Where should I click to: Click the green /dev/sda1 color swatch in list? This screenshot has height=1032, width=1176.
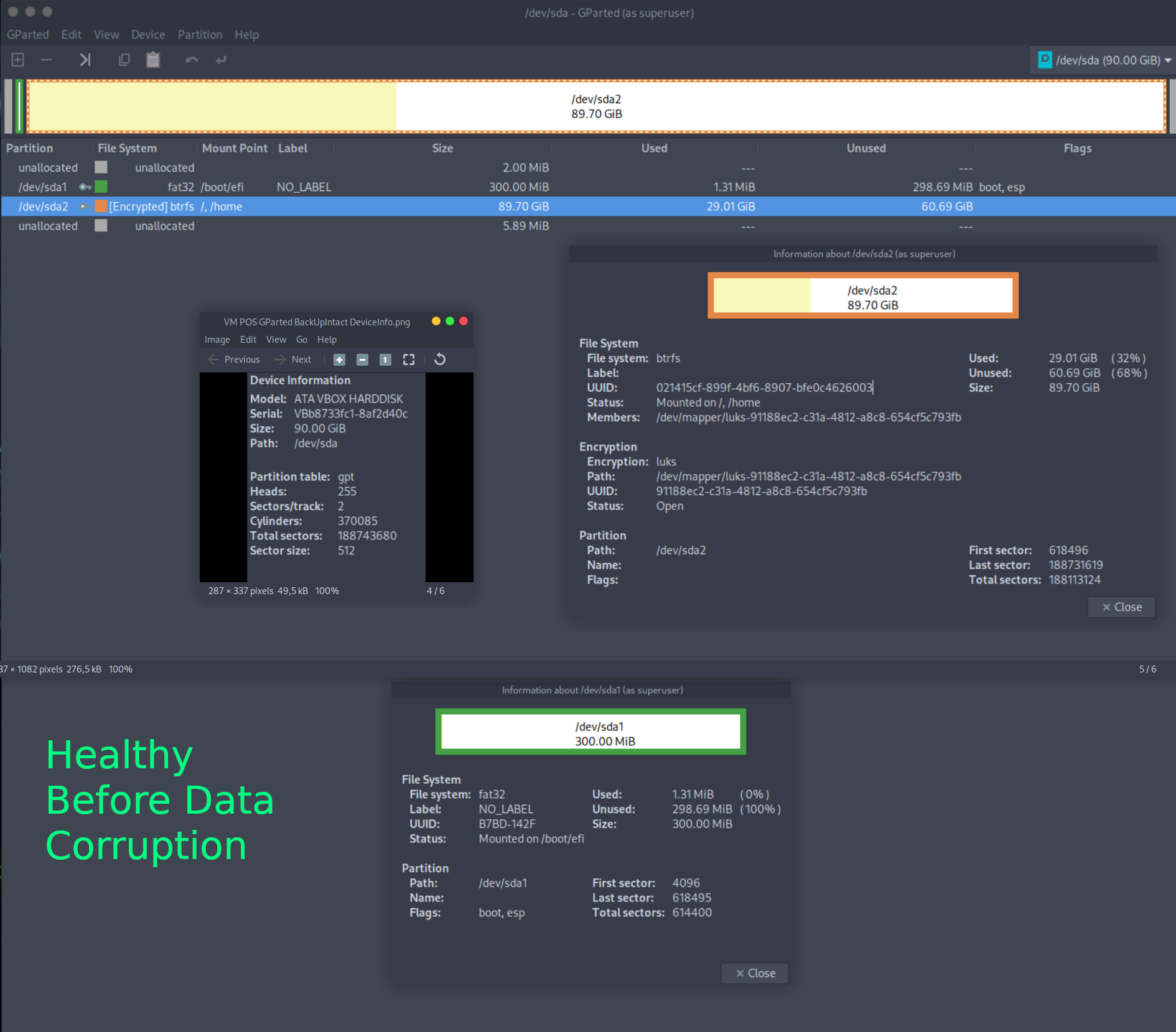(x=101, y=187)
